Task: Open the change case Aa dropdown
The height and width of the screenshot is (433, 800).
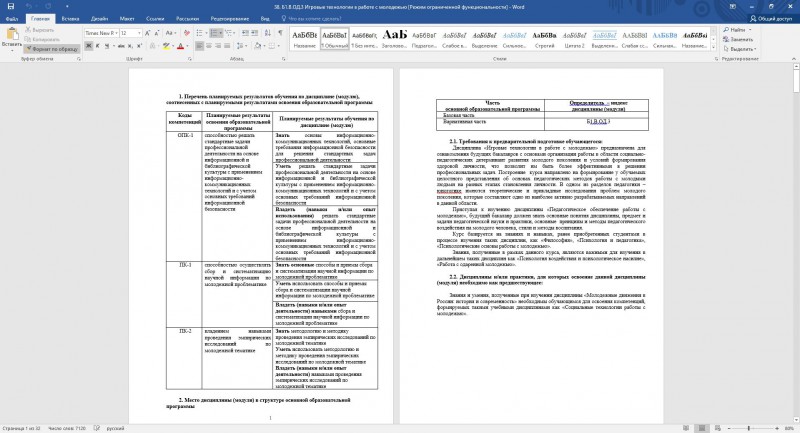Action: (170, 33)
